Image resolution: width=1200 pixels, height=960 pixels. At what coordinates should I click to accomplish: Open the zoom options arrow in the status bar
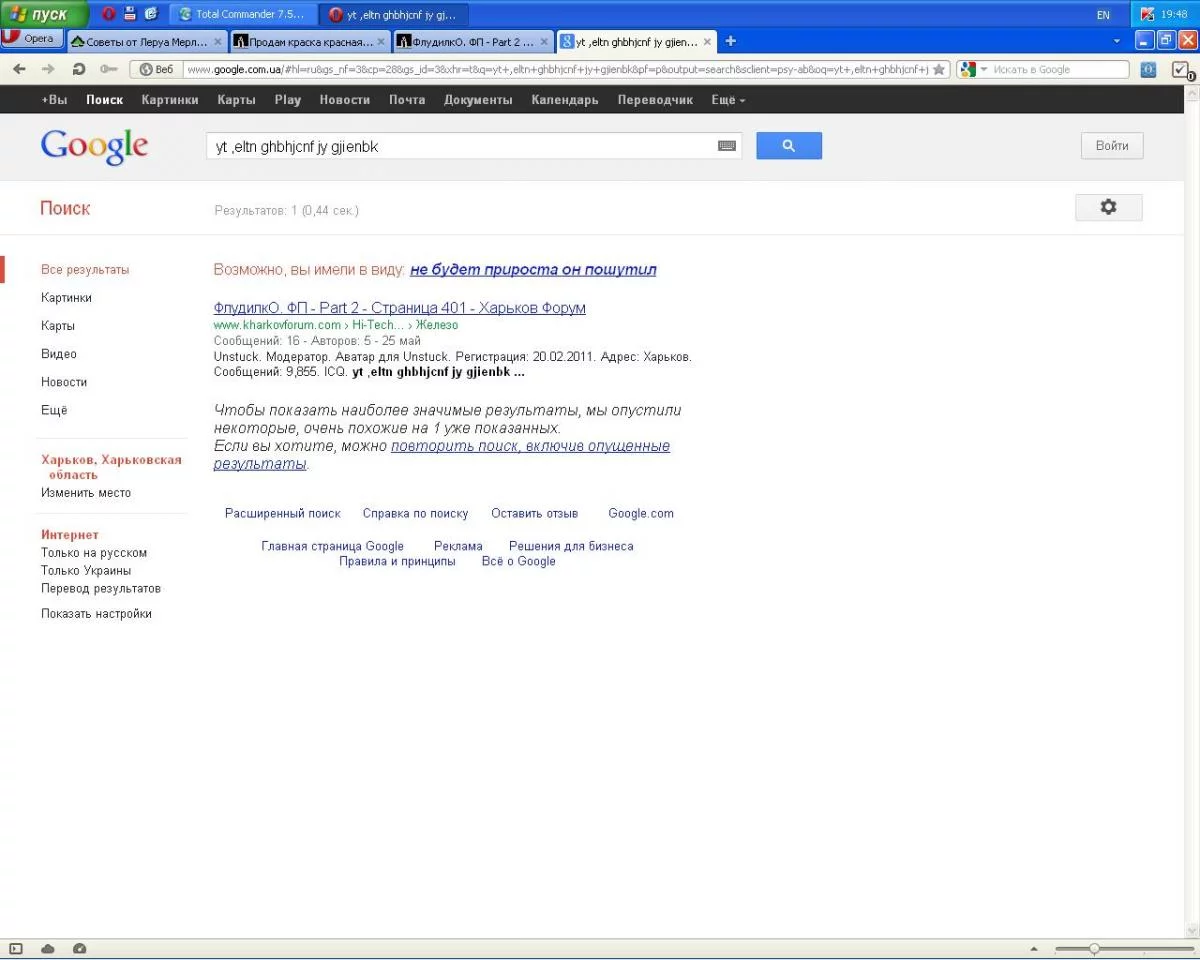[1034, 948]
